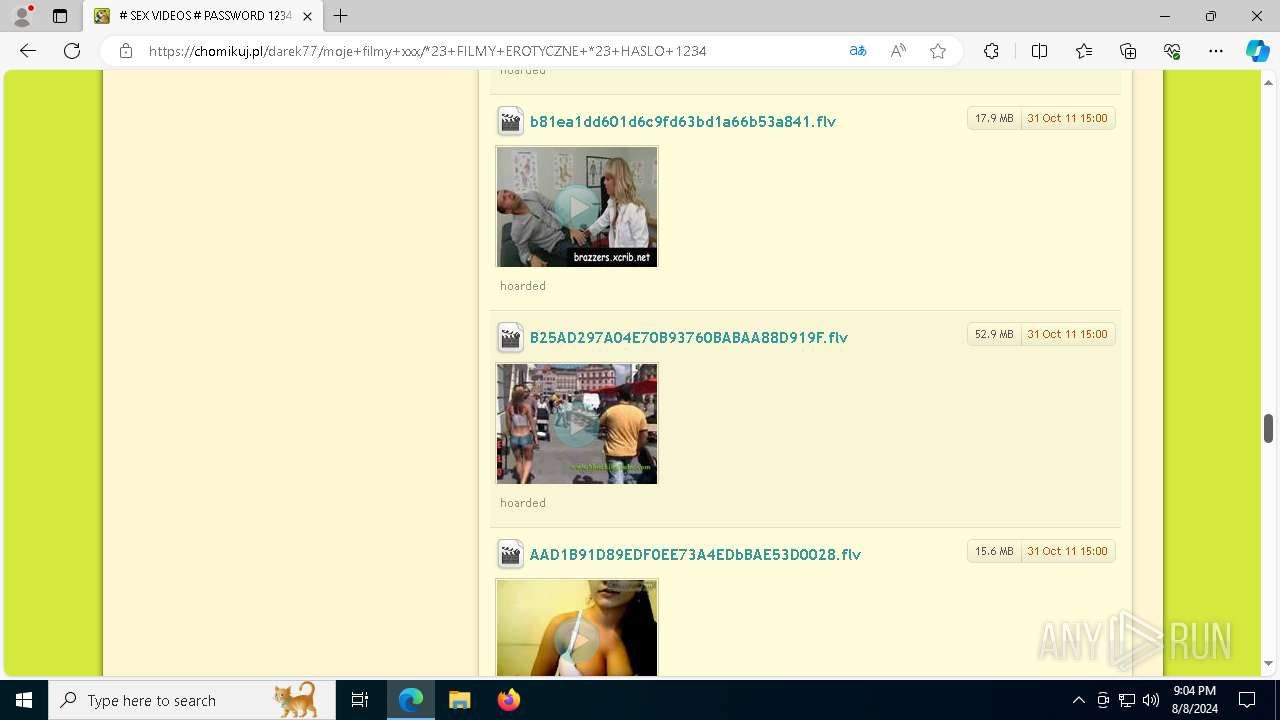
Task: Open Firefox from taskbar
Action: click(x=508, y=700)
